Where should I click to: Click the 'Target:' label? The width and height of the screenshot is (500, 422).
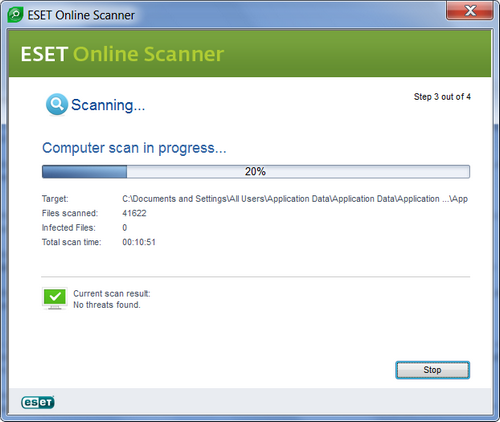(x=55, y=199)
